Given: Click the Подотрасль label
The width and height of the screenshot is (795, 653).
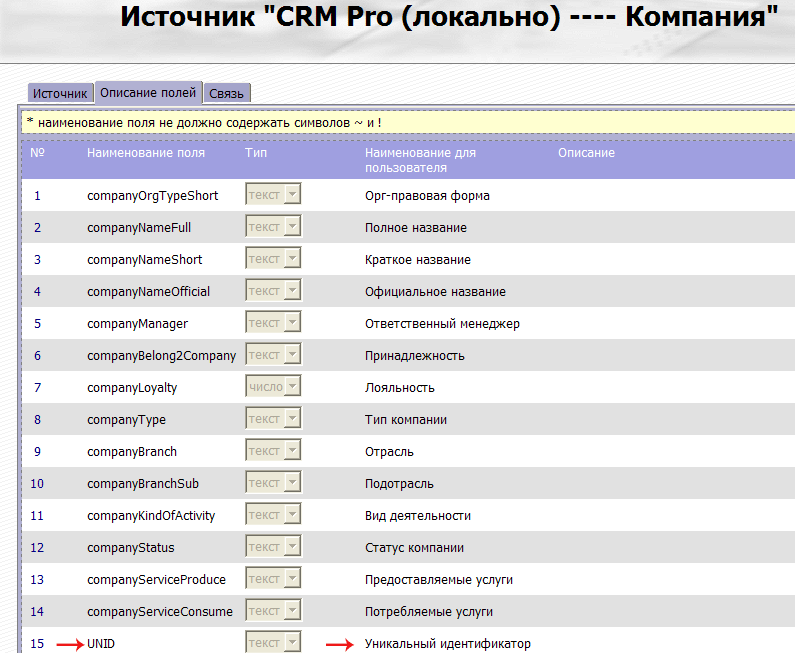Looking at the screenshot, I should point(400,483).
